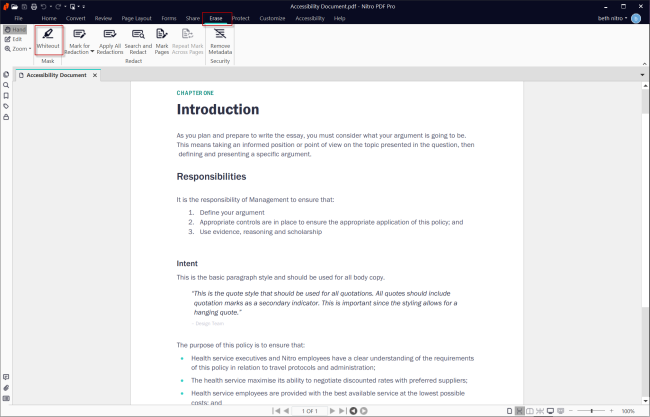
Task: Switch to the Protect ribbon tab
Action: point(241,18)
